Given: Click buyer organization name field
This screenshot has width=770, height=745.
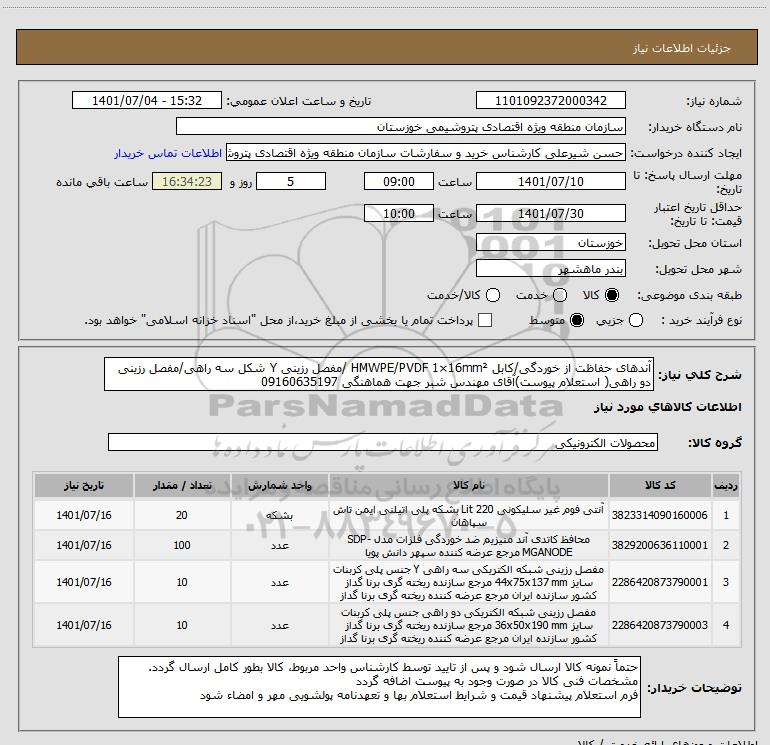Looking at the screenshot, I should 401,126.
